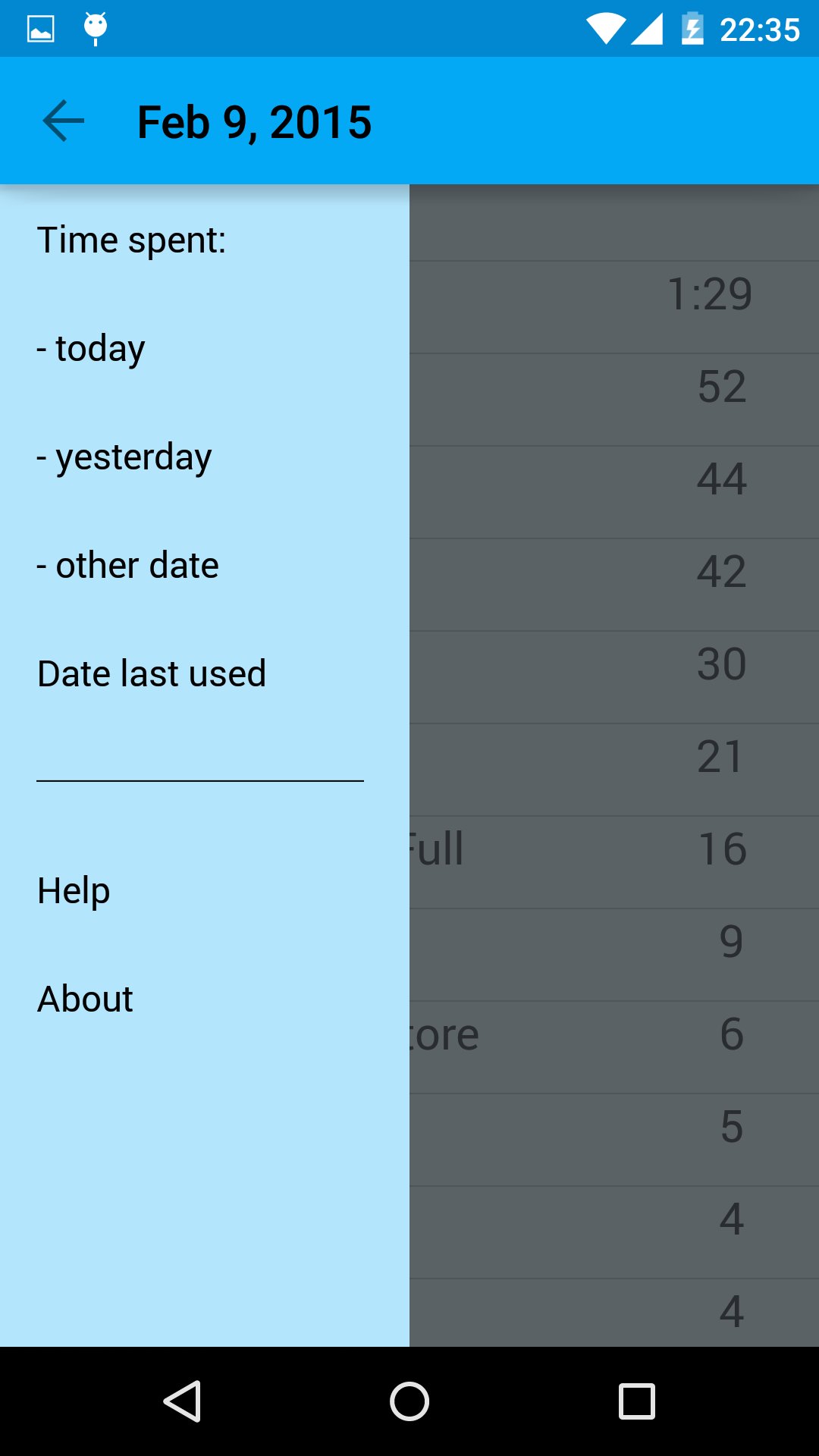
Task: Open the picture notification icon
Action: [41, 29]
